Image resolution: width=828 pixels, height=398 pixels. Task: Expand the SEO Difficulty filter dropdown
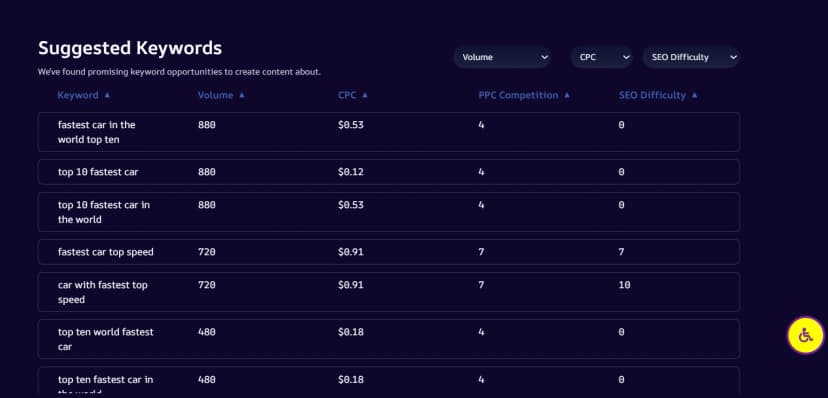click(691, 57)
